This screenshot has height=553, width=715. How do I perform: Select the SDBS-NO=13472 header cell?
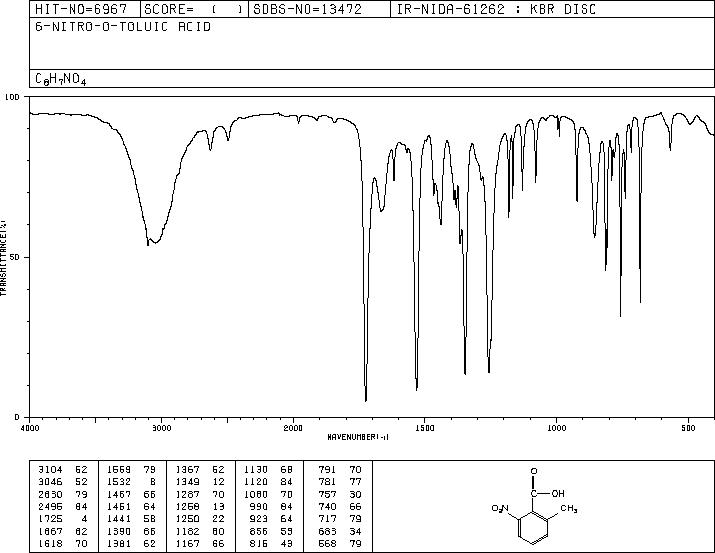[x=319, y=9]
